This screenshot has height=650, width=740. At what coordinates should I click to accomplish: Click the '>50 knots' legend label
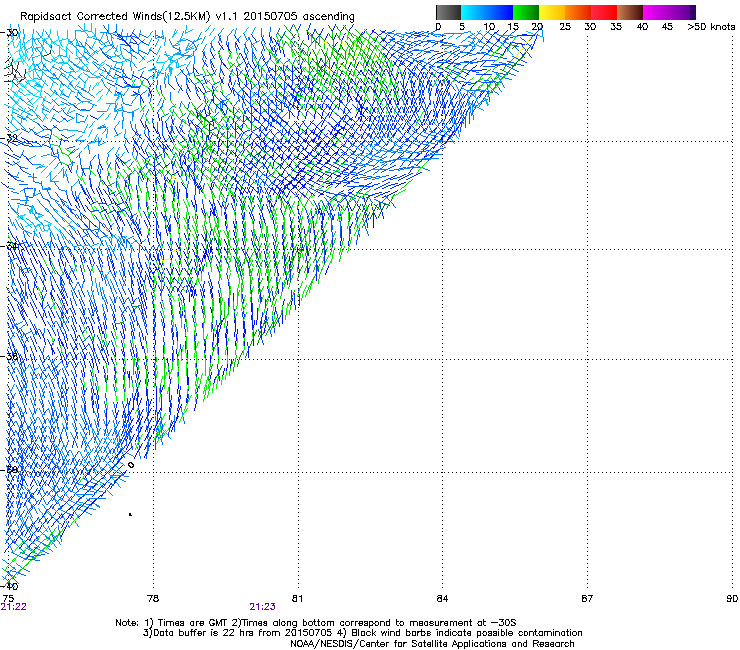pyautogui.click(x=711, y=27)
